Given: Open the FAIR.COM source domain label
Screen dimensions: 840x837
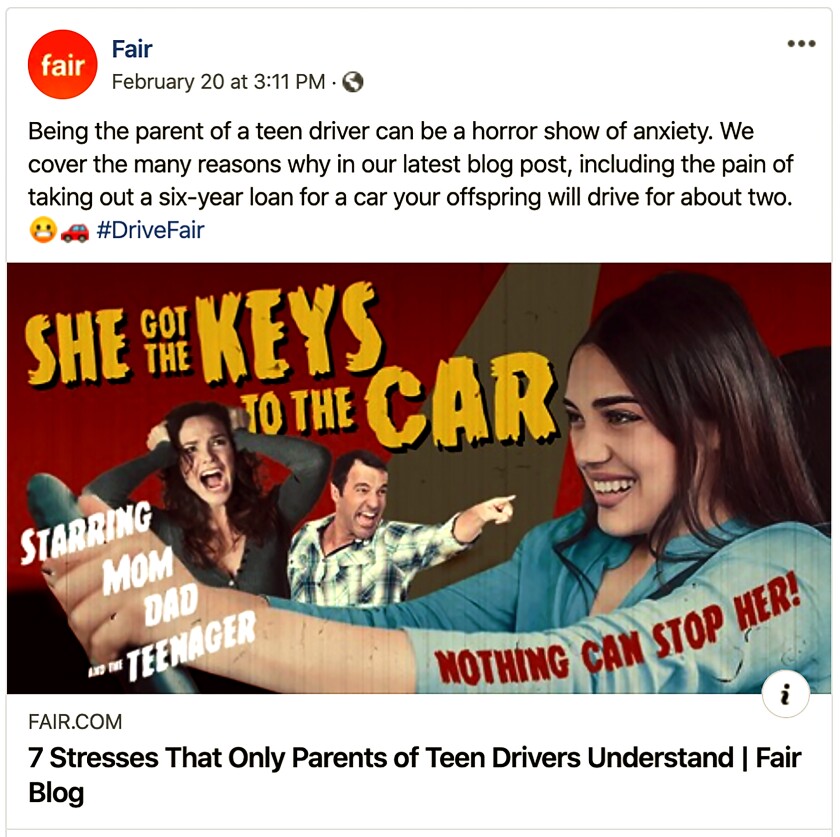Looking at the screenshot, I should [75, 722].
